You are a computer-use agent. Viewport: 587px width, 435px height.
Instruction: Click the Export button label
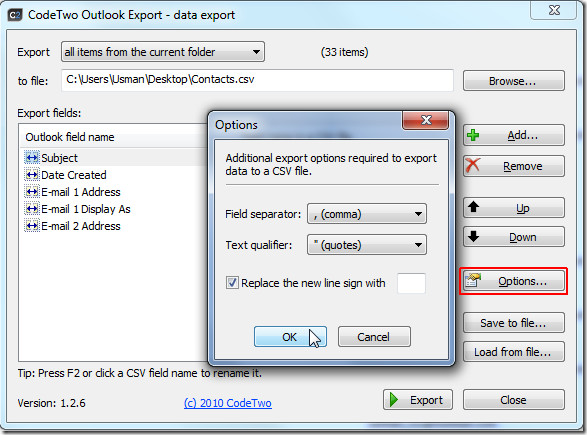(426, 400)
